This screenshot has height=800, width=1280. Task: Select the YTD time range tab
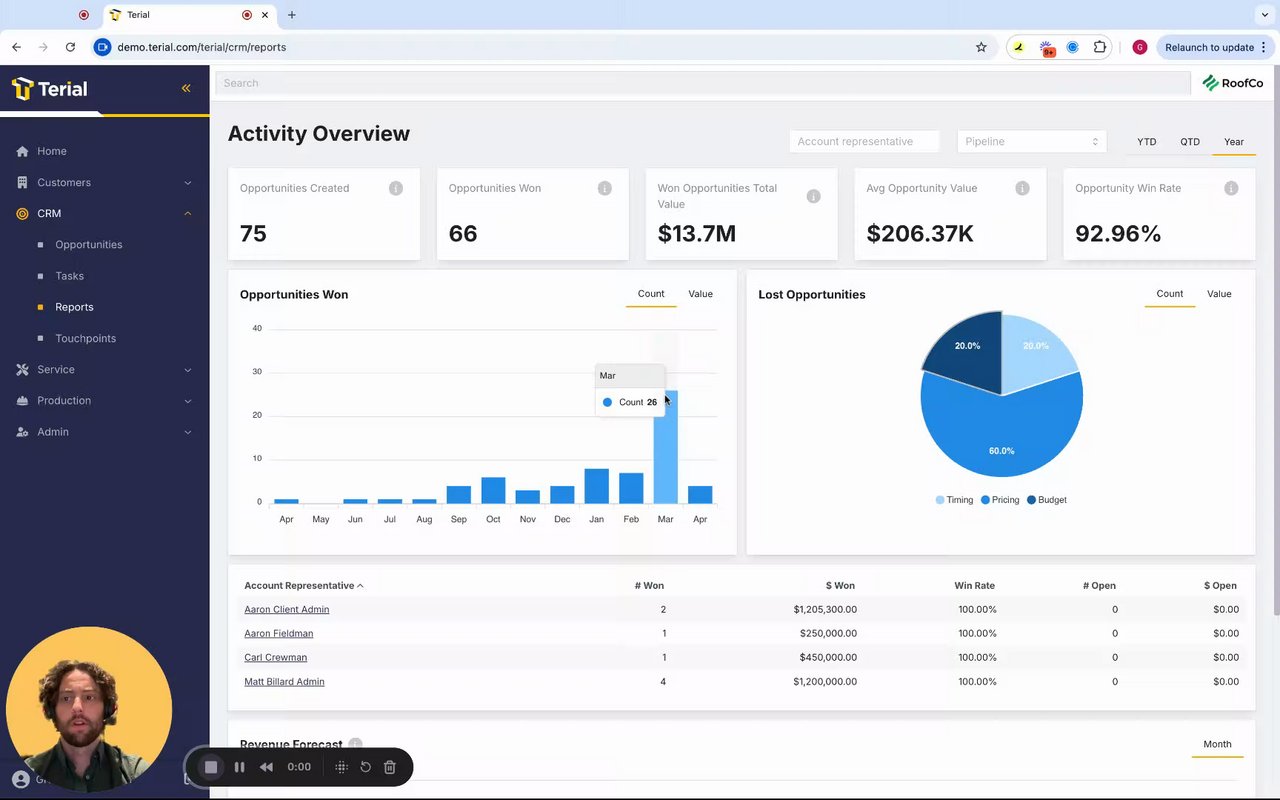1147,142
